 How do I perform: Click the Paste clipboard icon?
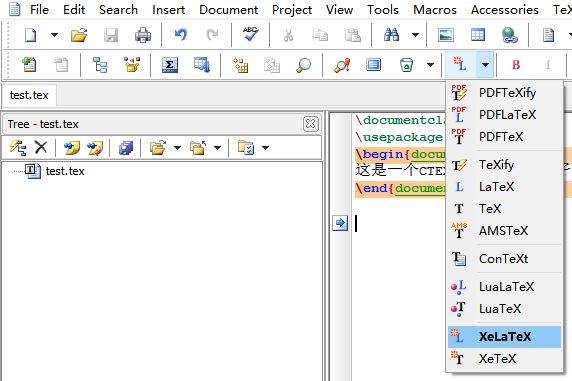[352, 35]
